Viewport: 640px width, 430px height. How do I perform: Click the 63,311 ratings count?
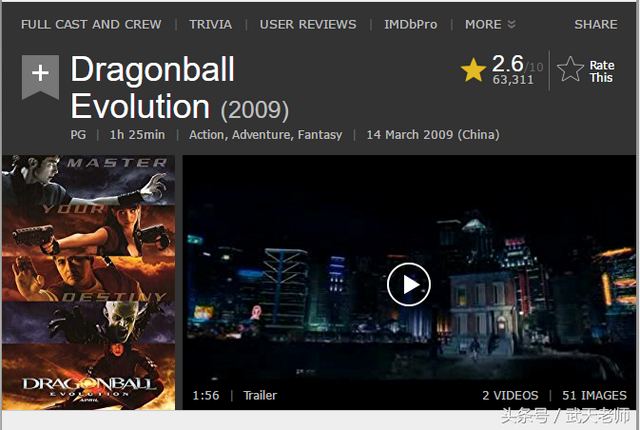pyautogui.click(x=513, y=80)
